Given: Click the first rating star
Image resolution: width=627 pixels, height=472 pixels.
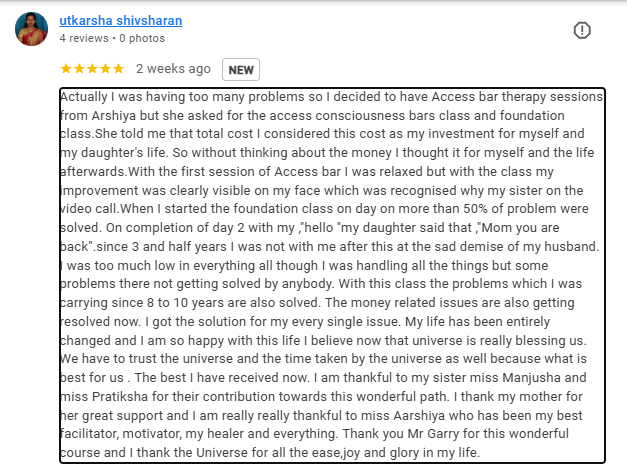Looking at the screenshot, I should coord(66,69).
